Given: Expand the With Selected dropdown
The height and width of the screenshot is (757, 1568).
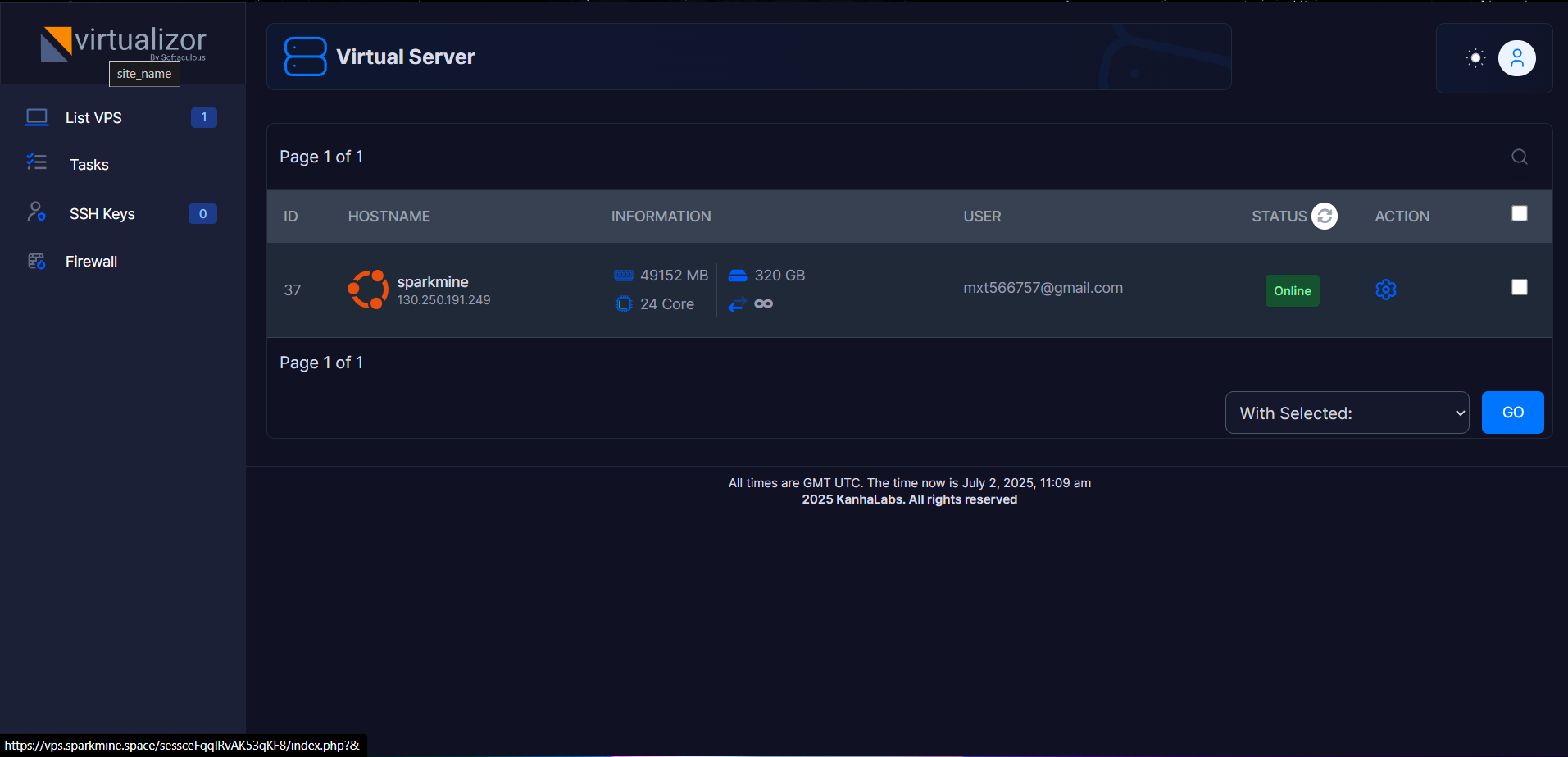Looking at the screenshot, I should click(x=1347, y=413).
